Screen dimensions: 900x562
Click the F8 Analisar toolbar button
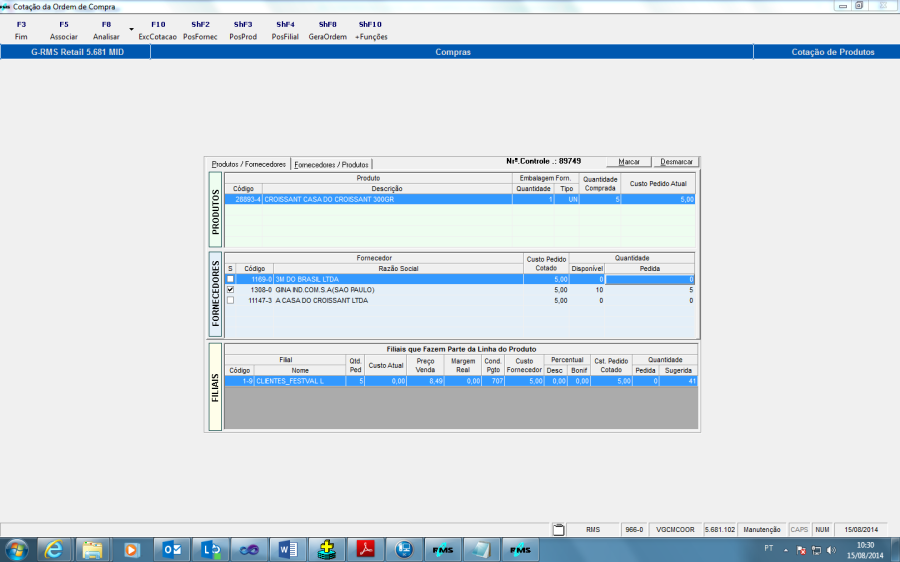pos(106,30)
